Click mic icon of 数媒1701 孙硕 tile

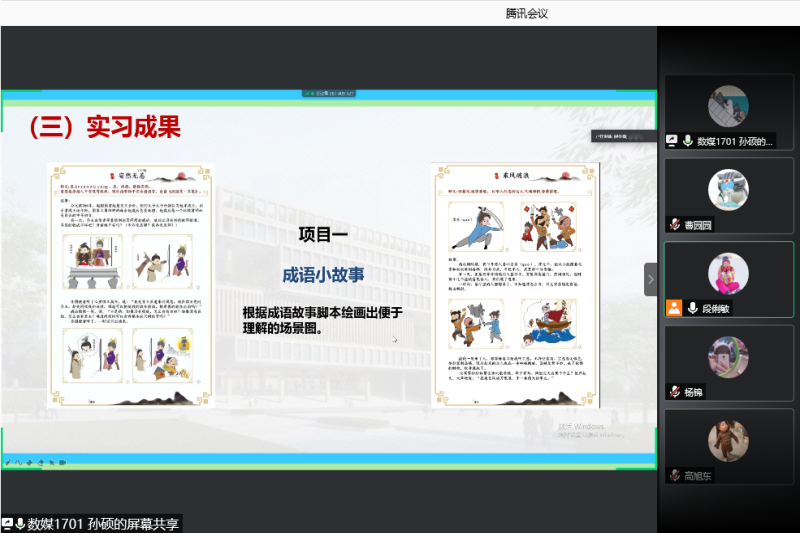687,141
